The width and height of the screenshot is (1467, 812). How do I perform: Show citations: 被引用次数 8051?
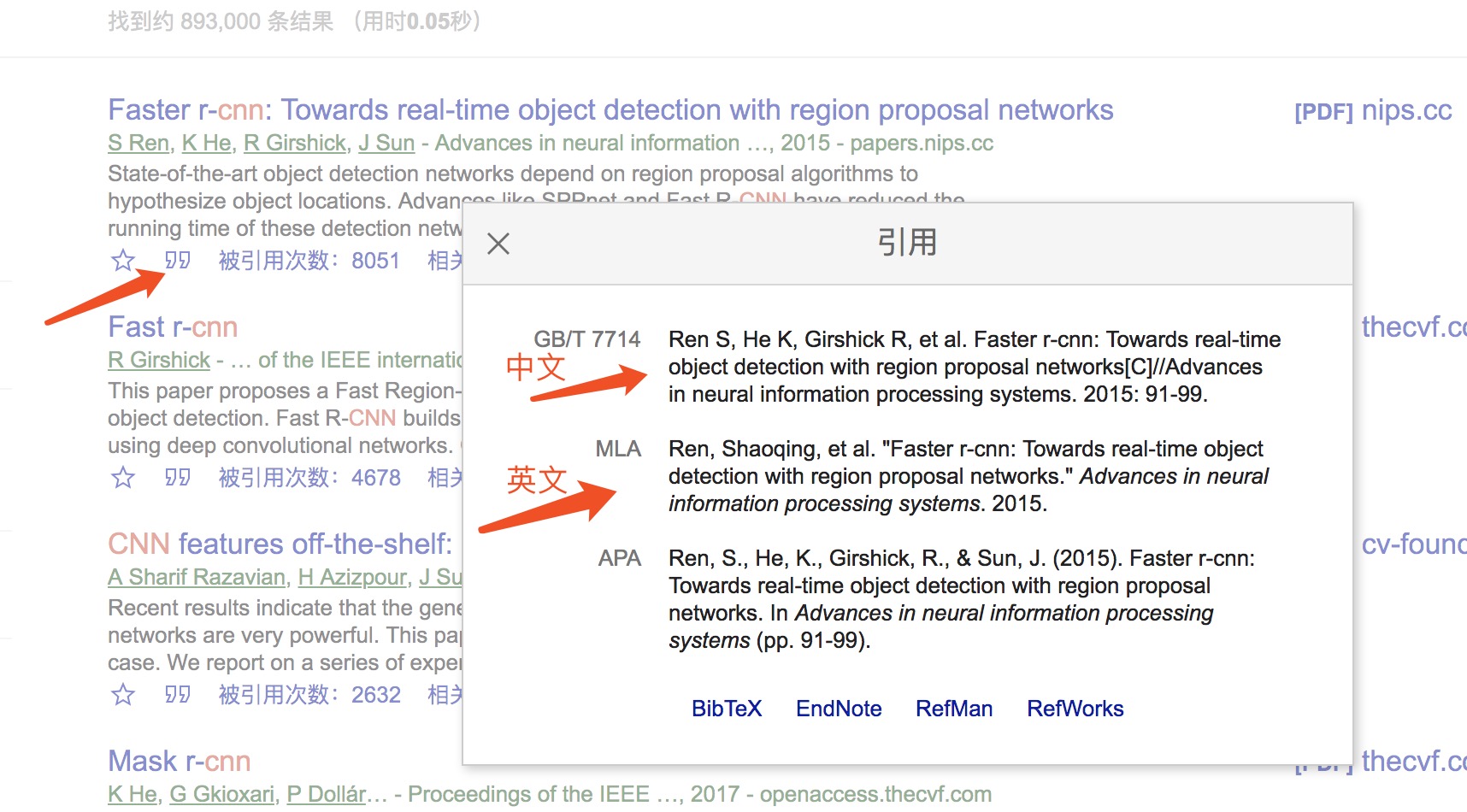pyautogui.click(x=309, y=261)
